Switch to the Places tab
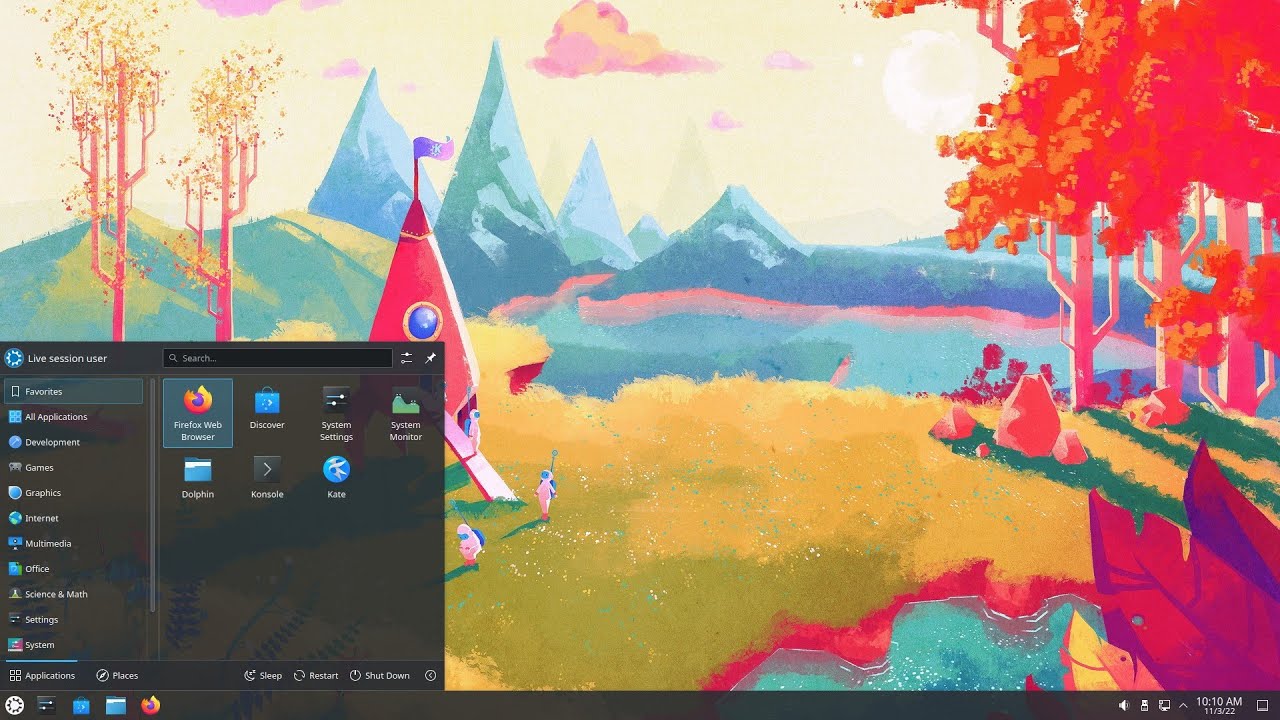The width and height of the screenshot is (1280, 720). (117, 675)
